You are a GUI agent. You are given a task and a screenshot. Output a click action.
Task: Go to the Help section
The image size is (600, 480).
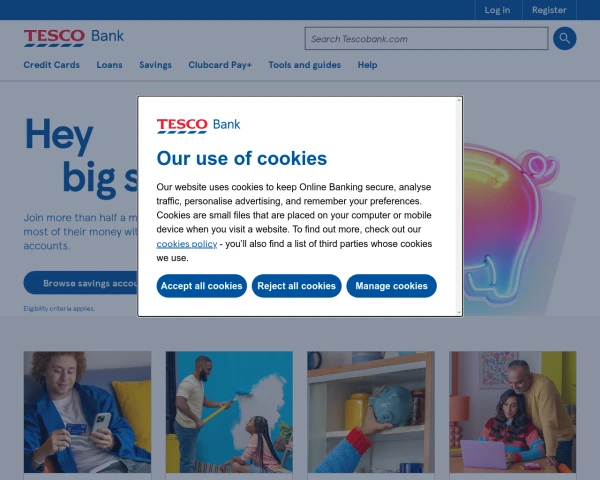point(367,65)
